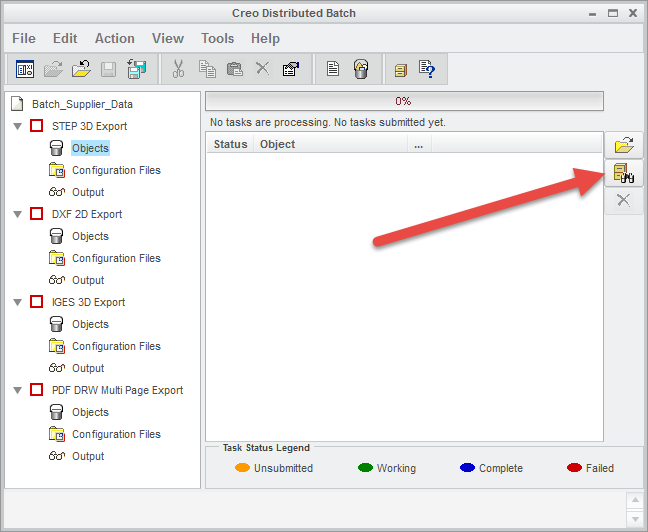Click the remove X button beside table

[x=624, y=200]
